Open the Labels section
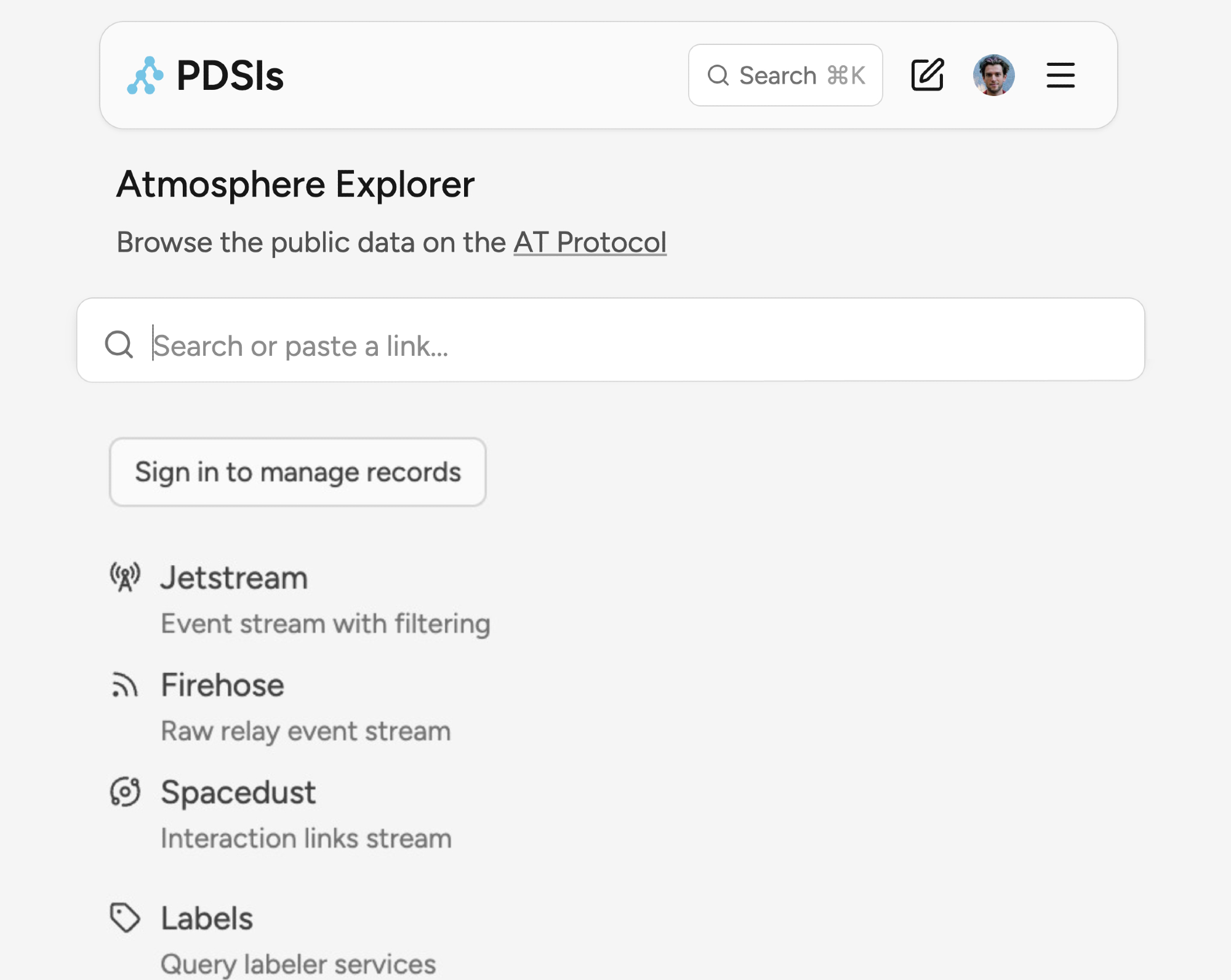This screenshot has width=1231, height=980. (207, 918)
